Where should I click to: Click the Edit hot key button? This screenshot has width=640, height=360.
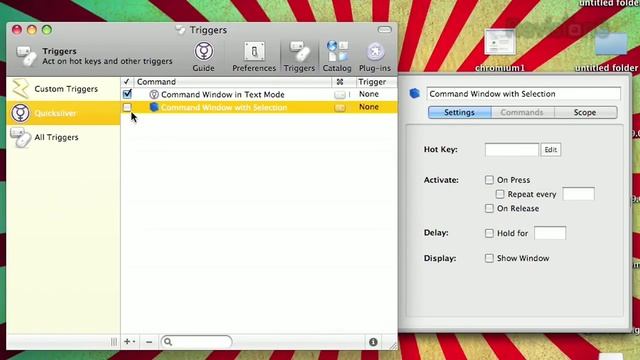[551, 150]
